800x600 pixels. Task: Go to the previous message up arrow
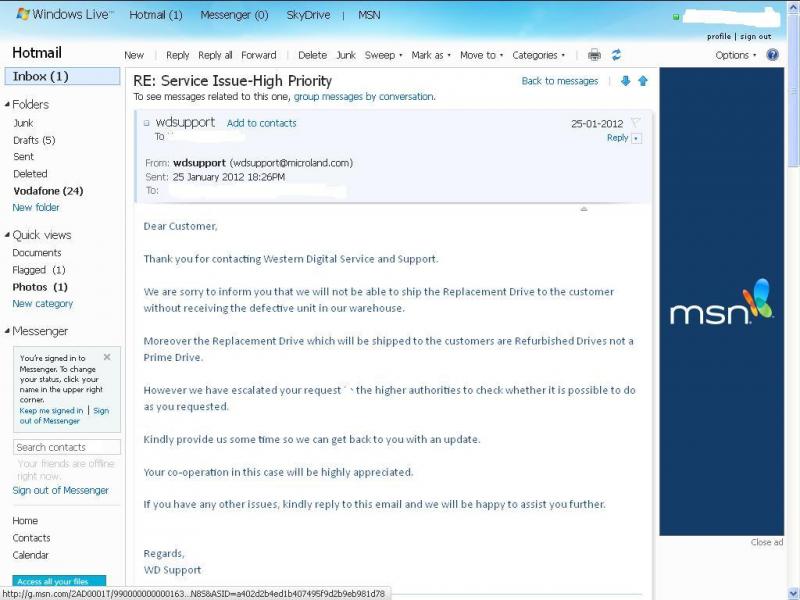(x=643, y=81)
